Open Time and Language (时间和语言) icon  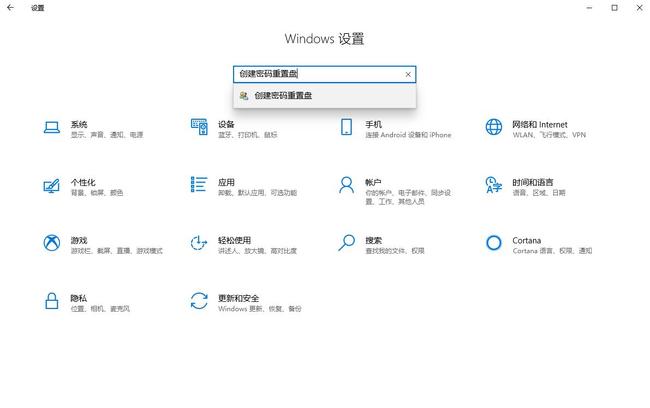click(x=494, y=185)
